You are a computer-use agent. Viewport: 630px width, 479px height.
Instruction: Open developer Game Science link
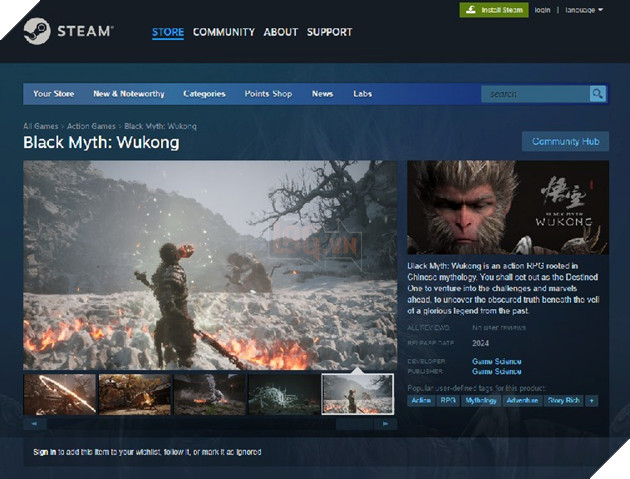(x=497, y=361)
